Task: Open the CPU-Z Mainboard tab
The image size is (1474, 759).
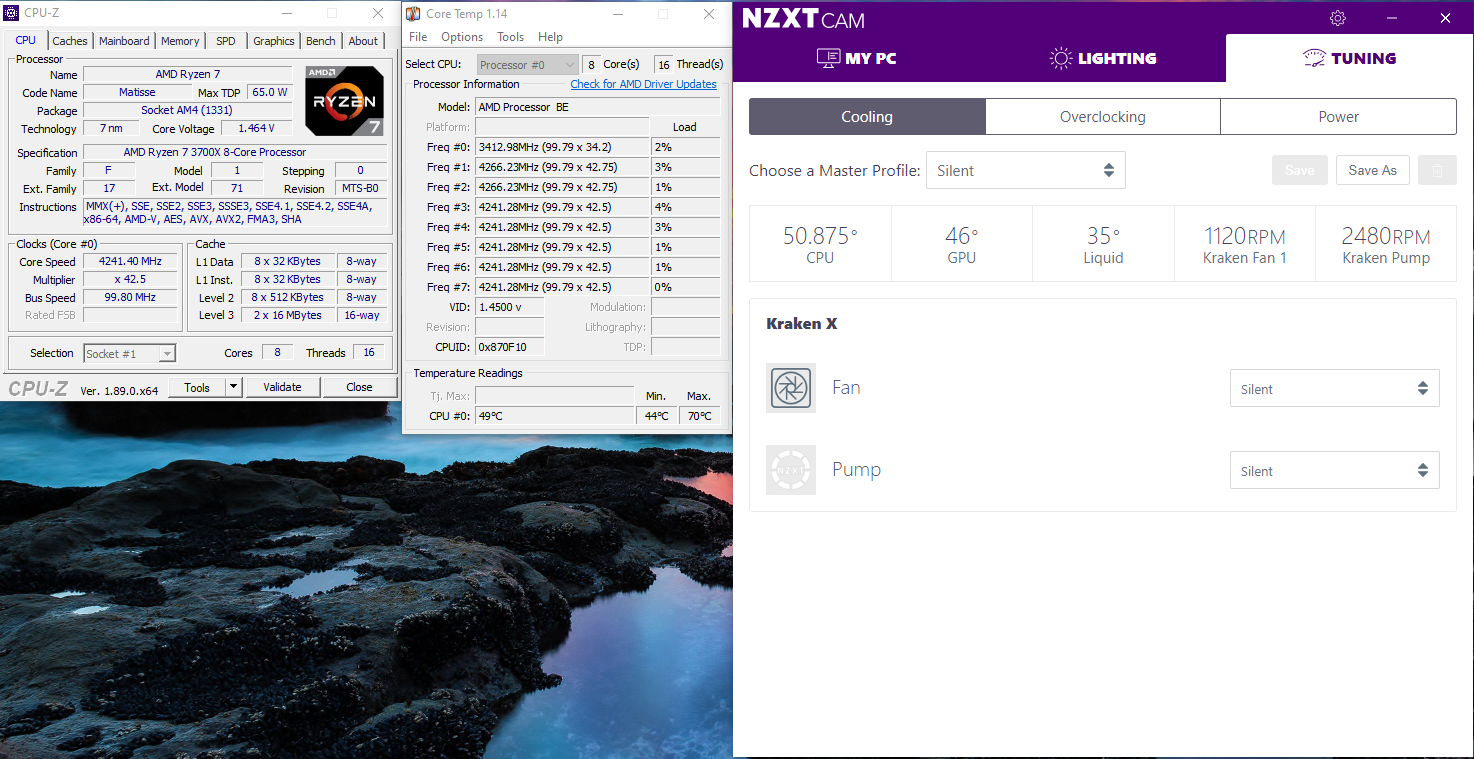Action: click(x=124, y=41)
